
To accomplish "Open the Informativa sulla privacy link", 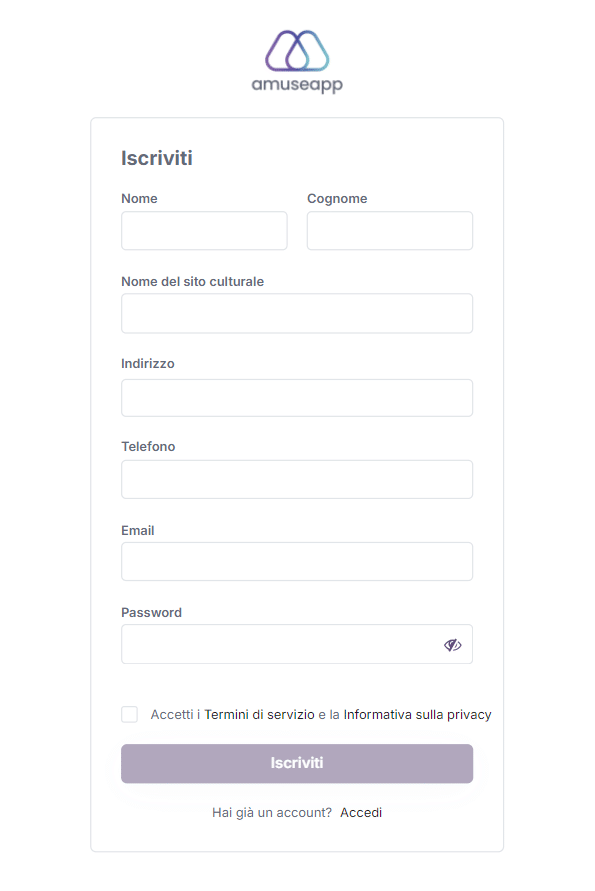I will [x=417, y=714].
